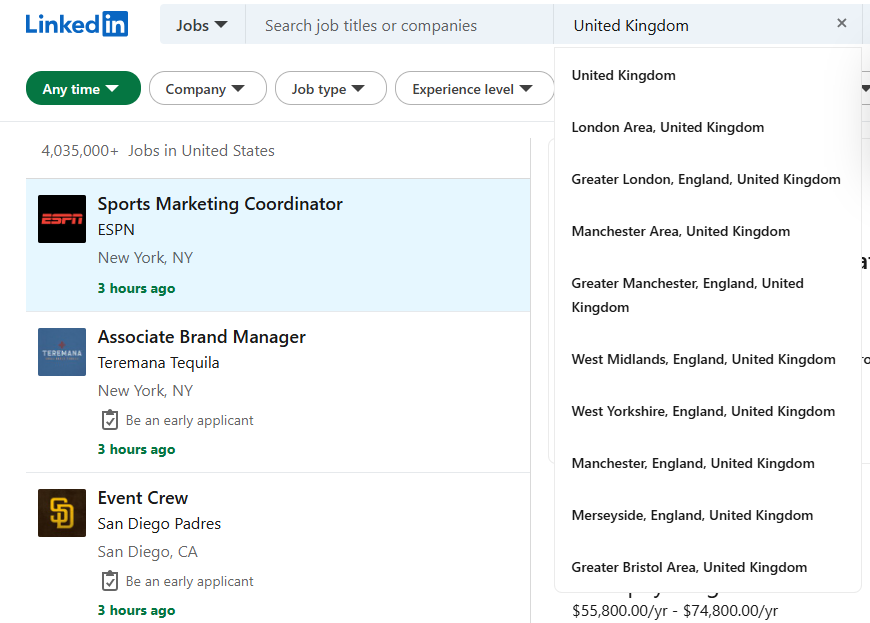870x623 pixels.
Task: Pick West Midlands, England suggestion
Action: click(707, 359)
